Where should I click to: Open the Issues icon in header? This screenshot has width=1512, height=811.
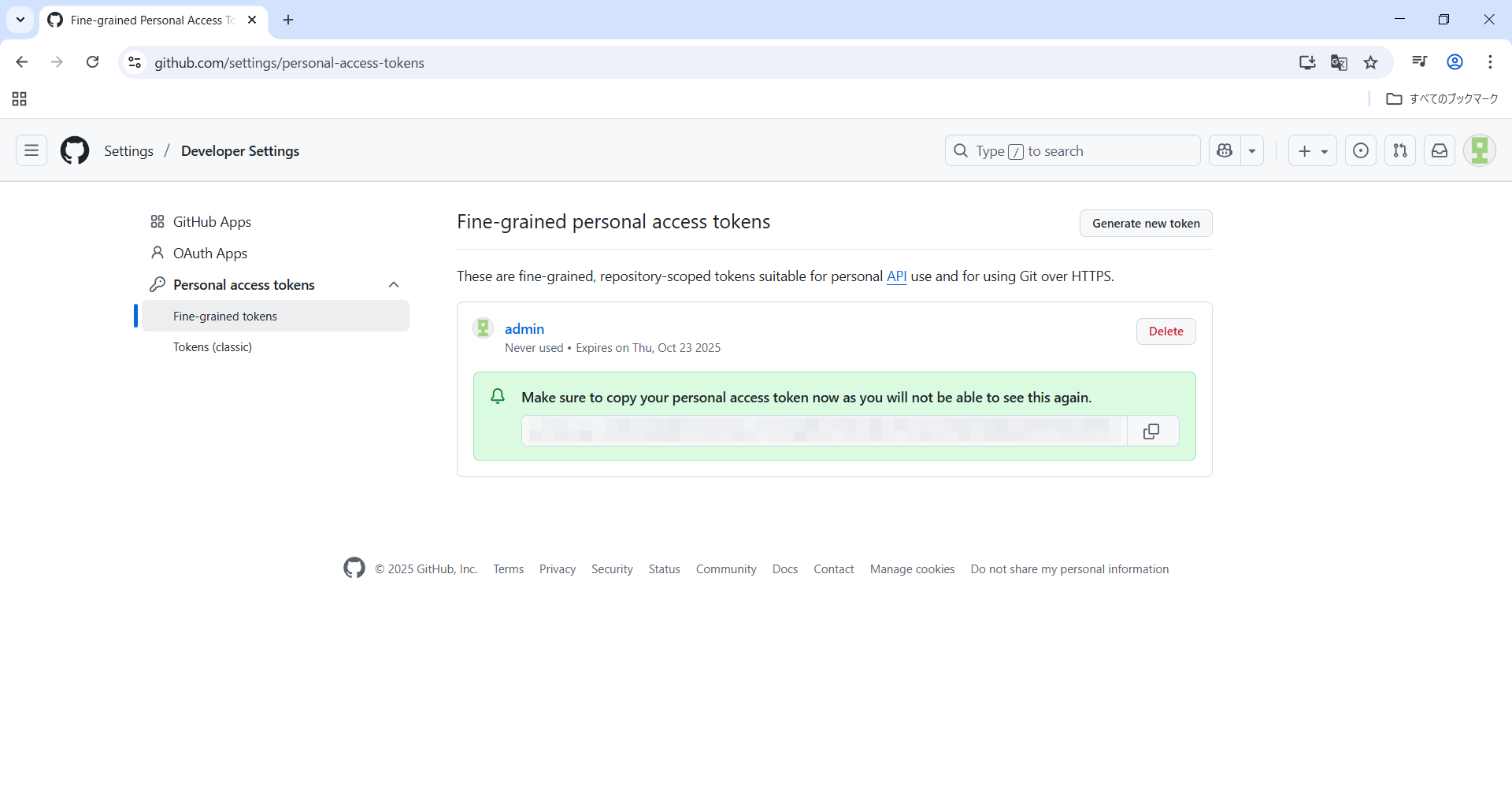(x=1360, y=150)
